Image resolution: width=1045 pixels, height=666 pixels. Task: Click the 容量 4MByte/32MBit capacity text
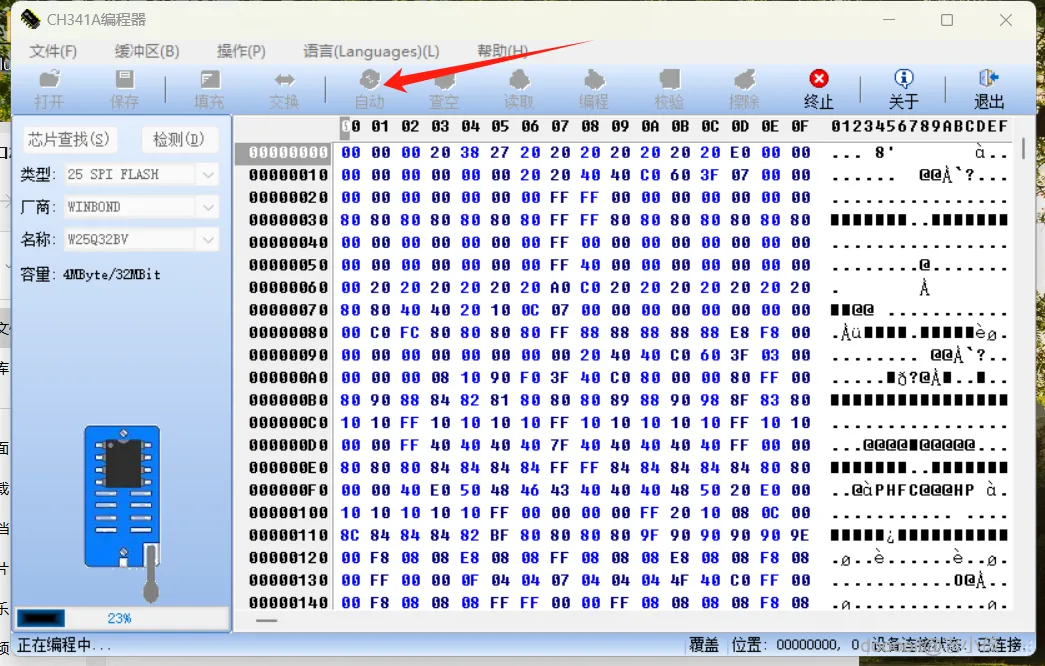coord(91,275)
